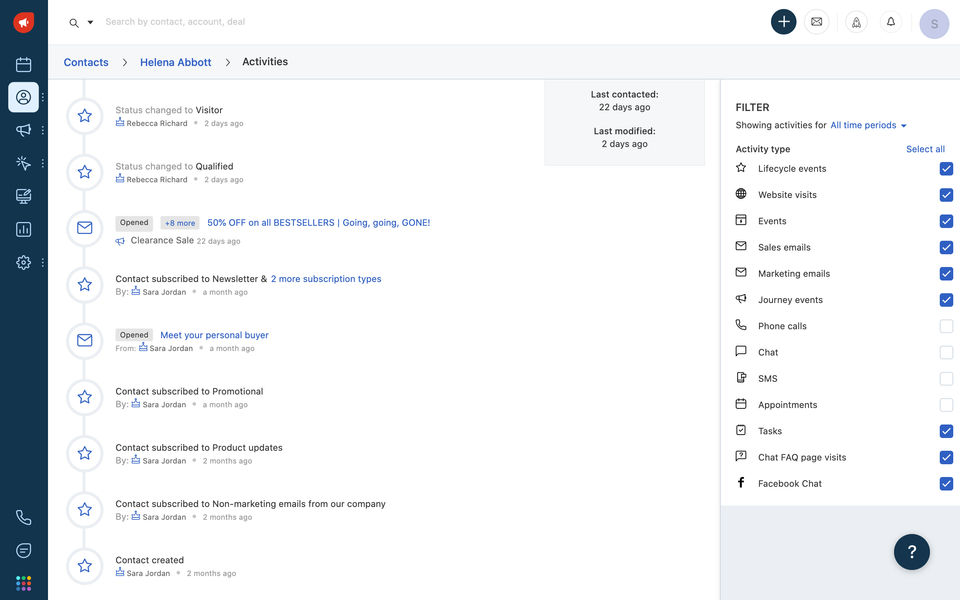Viewport: 960px width, 600px height.
Task: Expand the '+8 more' email events tag
Action: 180,223
